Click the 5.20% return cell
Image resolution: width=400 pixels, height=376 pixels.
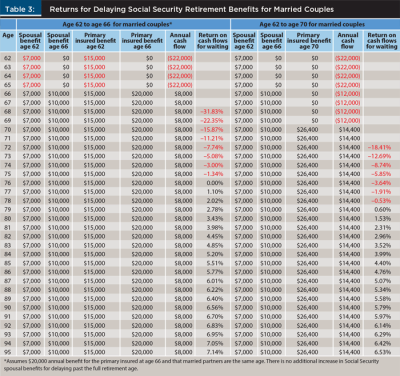tap(215, 254)
